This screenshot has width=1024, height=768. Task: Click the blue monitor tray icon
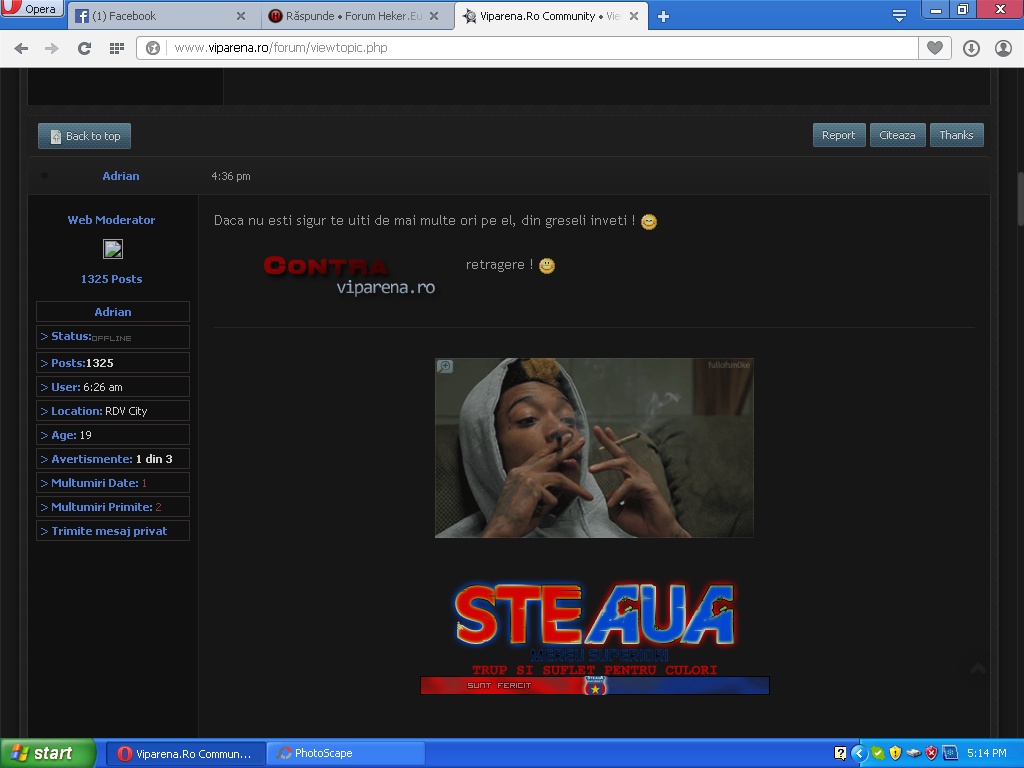click(950, 753)
